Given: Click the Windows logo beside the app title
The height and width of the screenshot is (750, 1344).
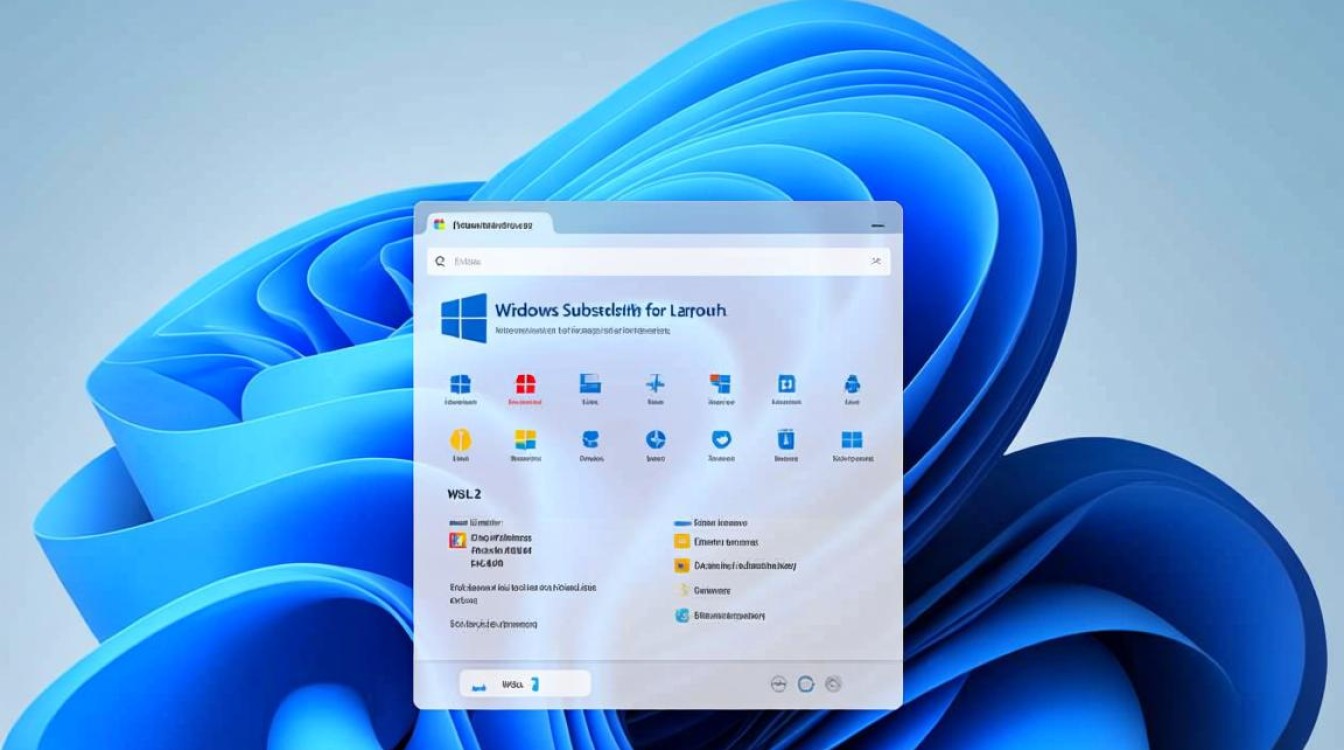Looking at the screenshot, I should [462, 317].
